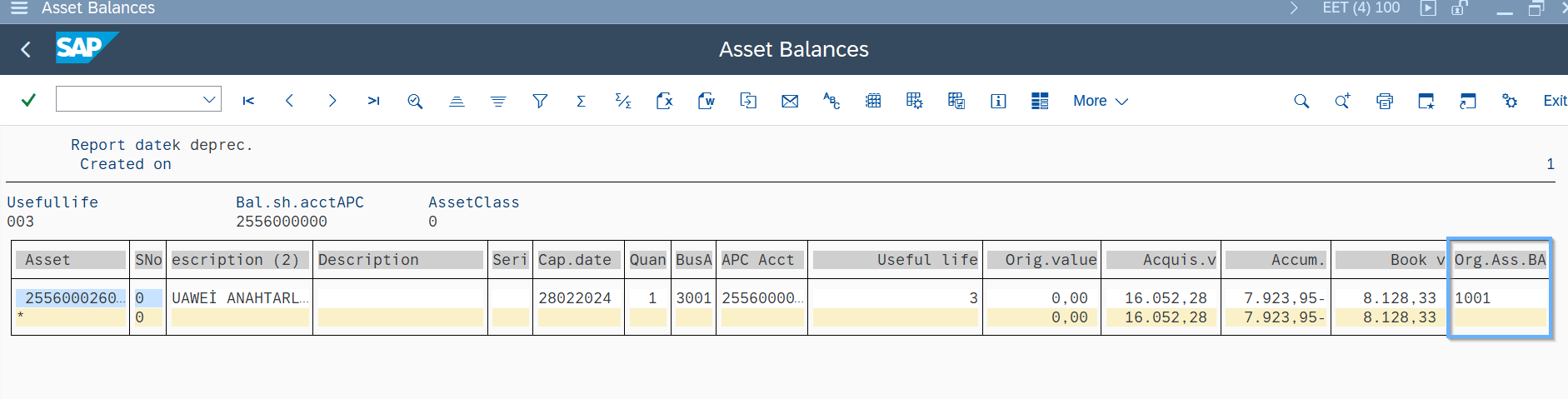Export to spreadsheet icon

point(664,101)
